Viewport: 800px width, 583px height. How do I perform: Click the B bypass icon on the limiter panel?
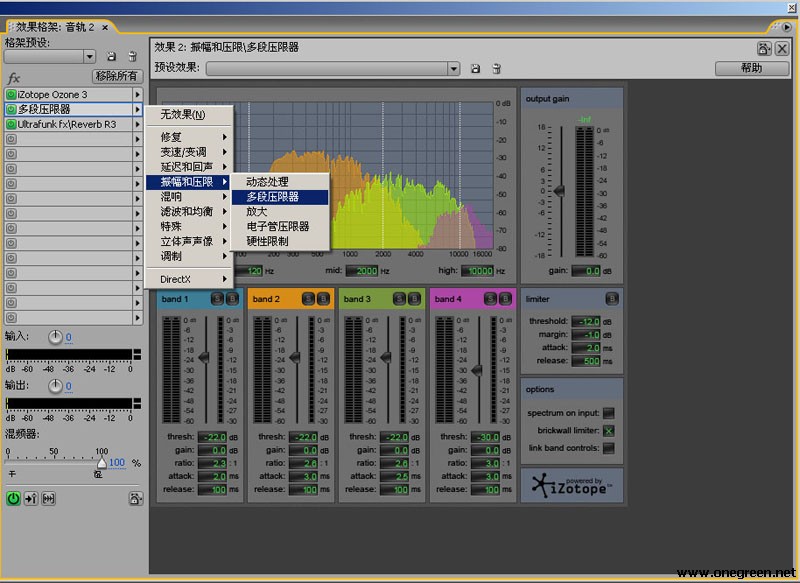[612, 298]
